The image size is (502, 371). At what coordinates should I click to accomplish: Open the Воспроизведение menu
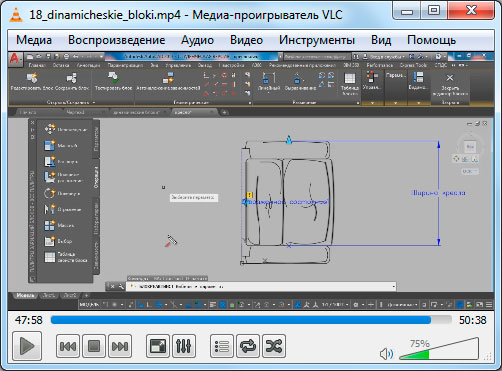coord(117,40)
